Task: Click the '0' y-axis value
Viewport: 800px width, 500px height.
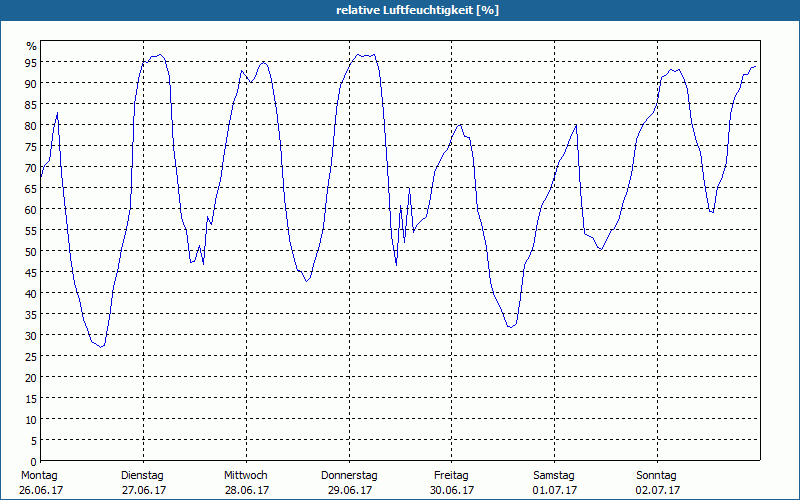Action: coord(34,462)
